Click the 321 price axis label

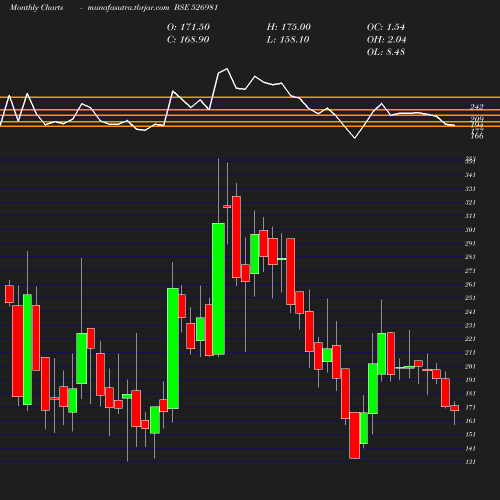pos(470,203)
